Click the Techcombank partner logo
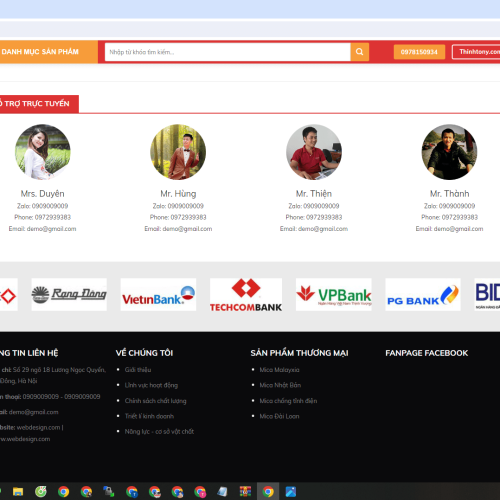Image resolution: width=500 pixels, height=500 pixels. click(x=246, y=295)
